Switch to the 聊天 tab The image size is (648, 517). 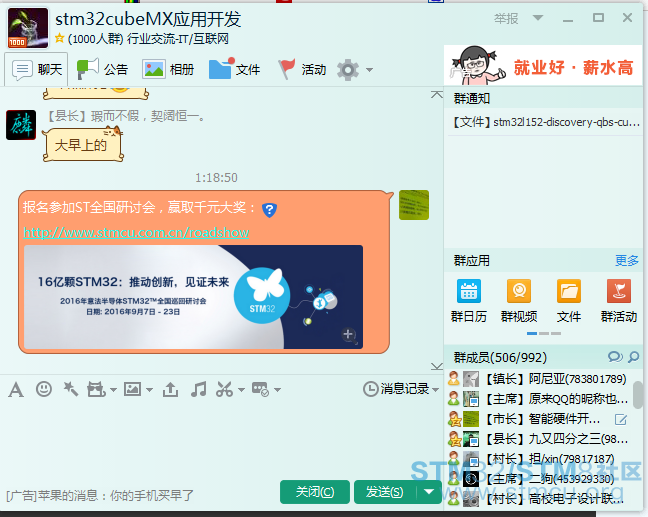36,69
